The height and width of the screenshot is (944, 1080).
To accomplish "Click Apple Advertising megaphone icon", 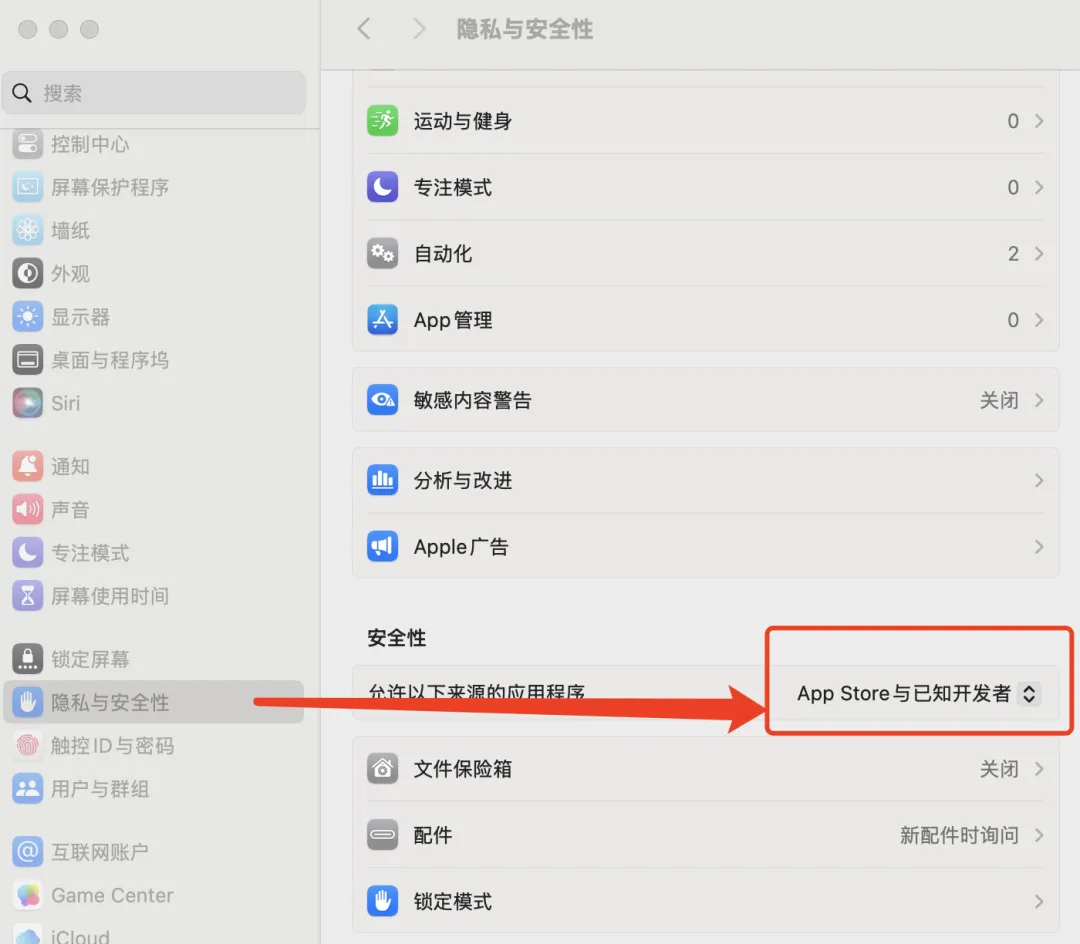I will pos(382,547).
